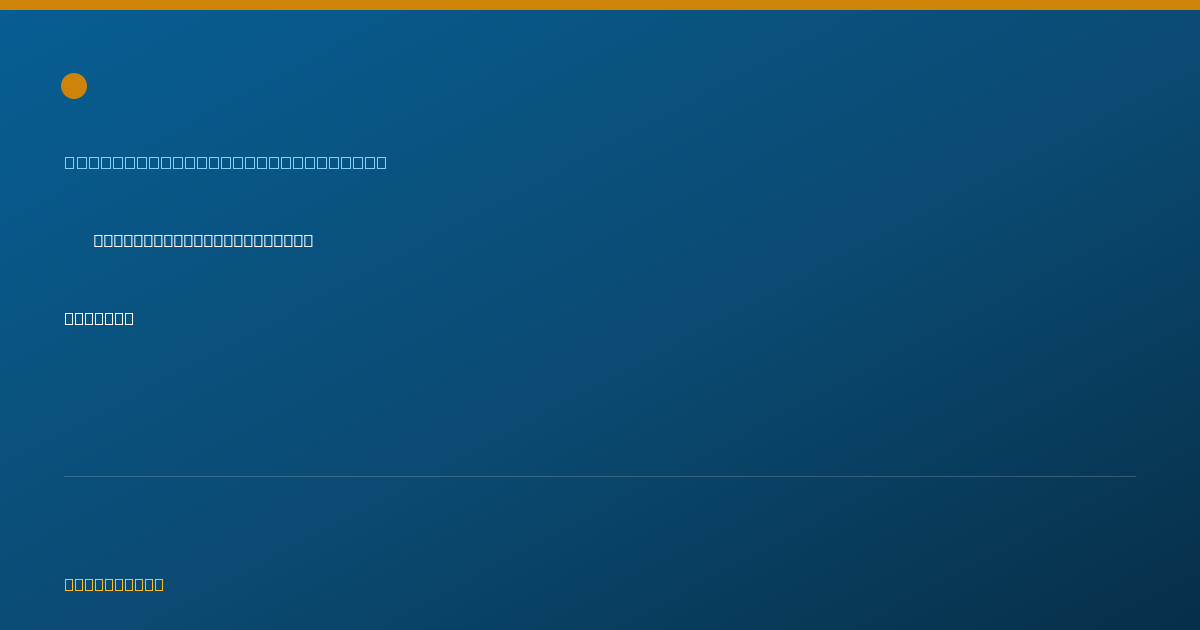Screen dimensions: 1200x630
Task: Open the yellow footer text link
Action: (114, 584)
